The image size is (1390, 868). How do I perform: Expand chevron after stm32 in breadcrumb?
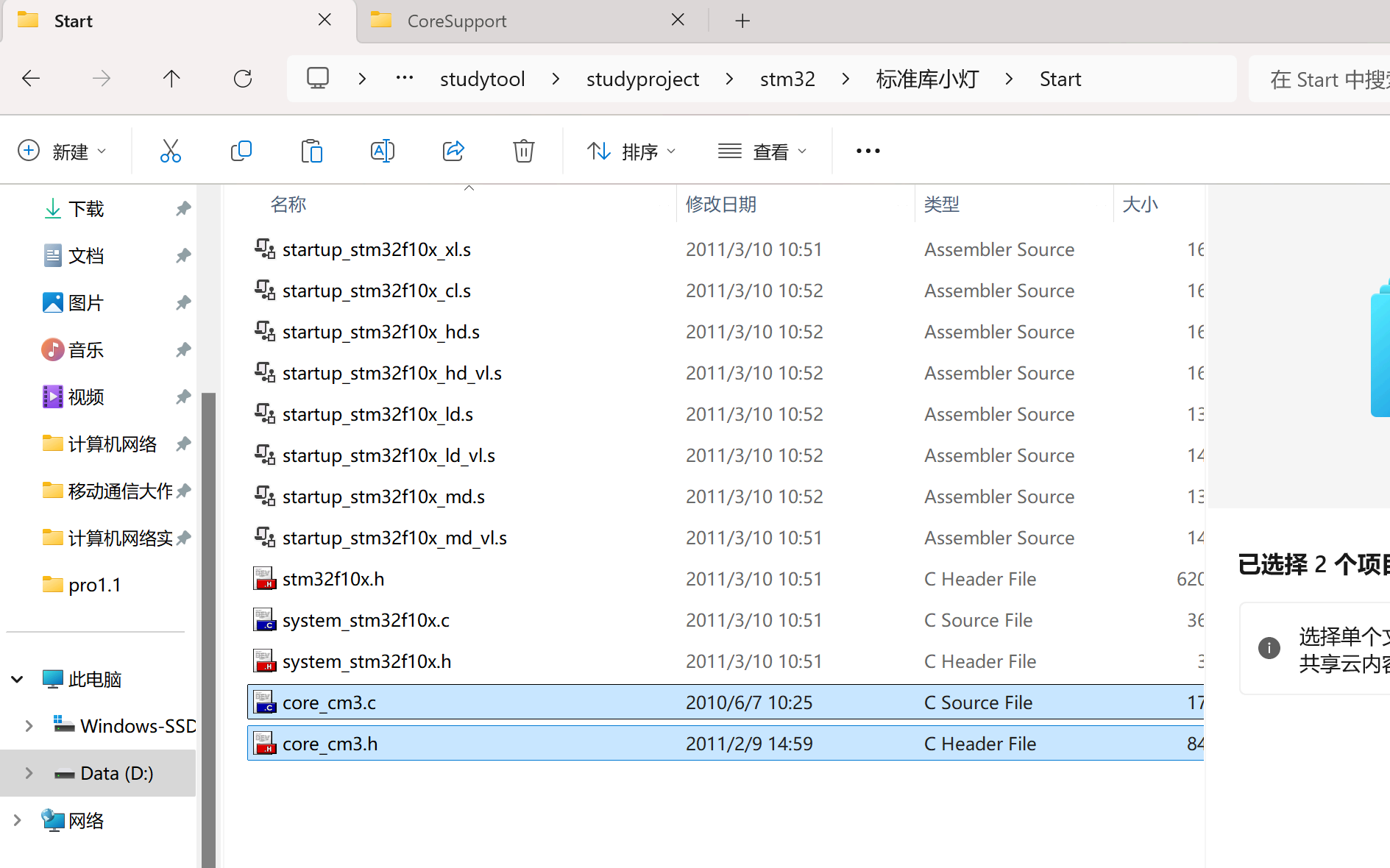coord(845,79)
